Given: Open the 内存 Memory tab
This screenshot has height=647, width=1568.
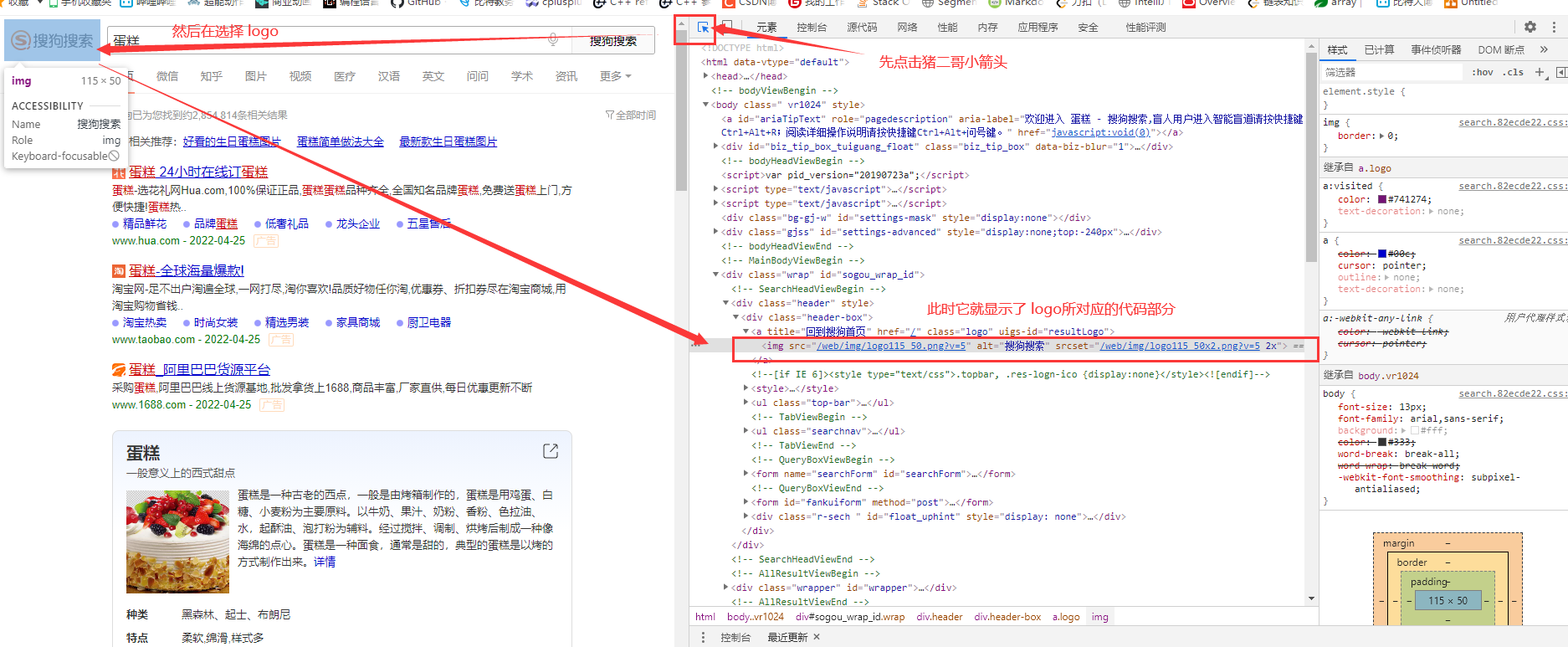Looking at the screenshot, I should click(x=987, y=28).
